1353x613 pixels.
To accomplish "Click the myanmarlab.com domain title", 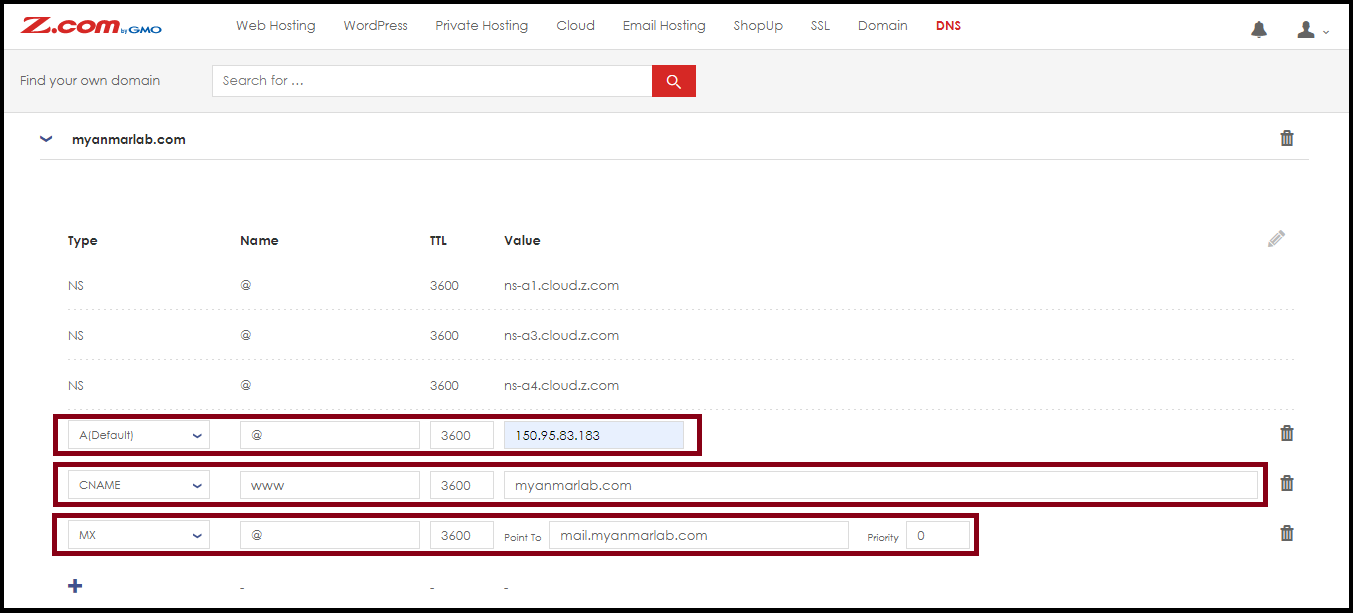I will [x=129, y=140].
